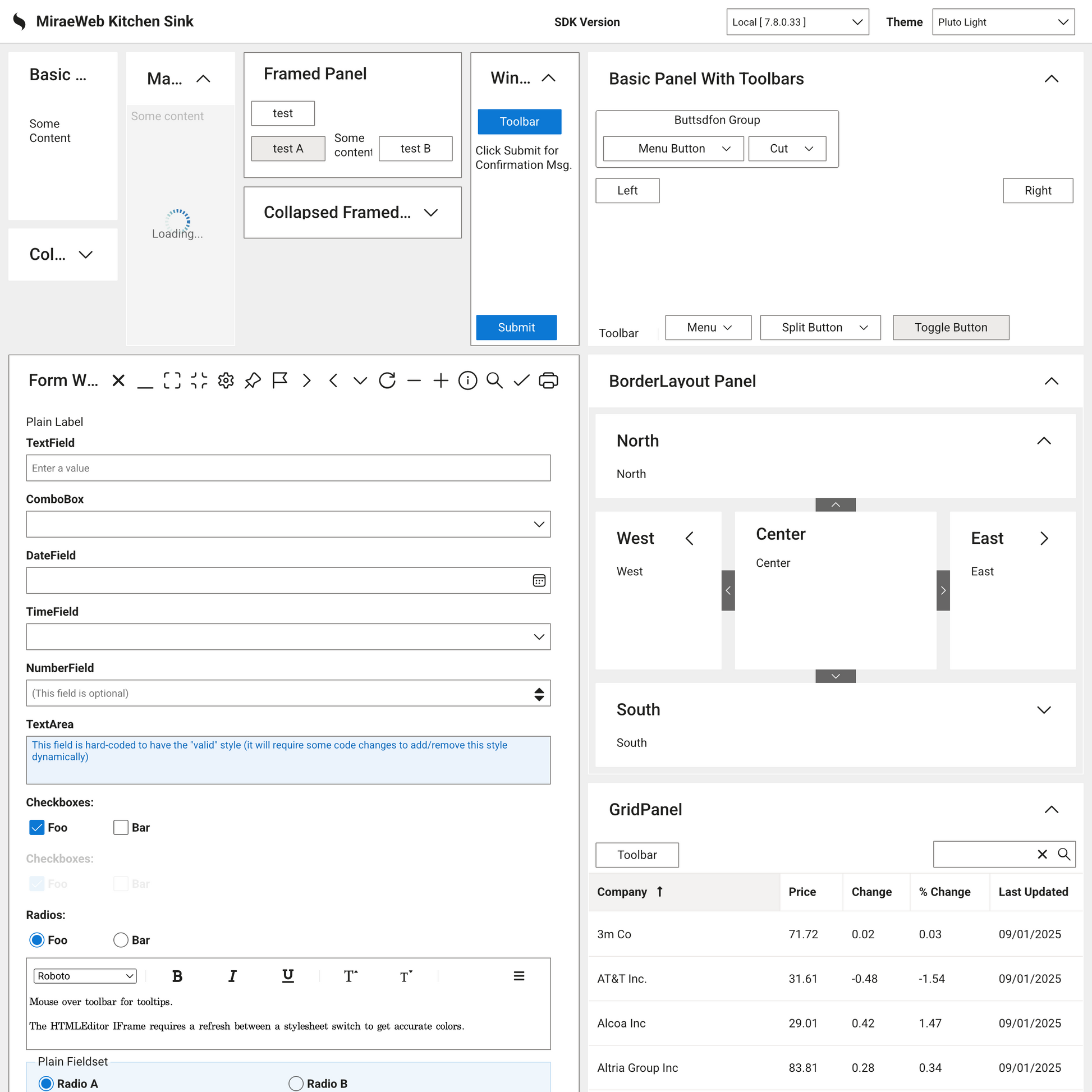Open the Theme dropdown
Image resolution: width=1092 pixels, height=1092 pixels.
[1003, 22]
